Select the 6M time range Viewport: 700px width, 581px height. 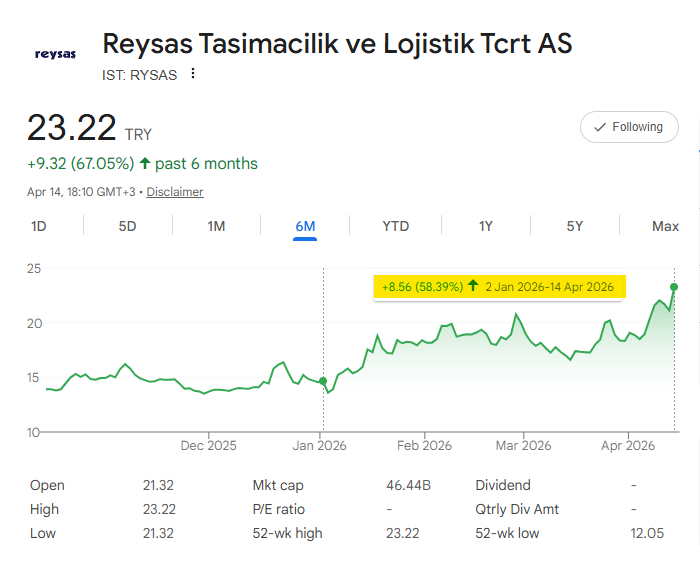305,226
